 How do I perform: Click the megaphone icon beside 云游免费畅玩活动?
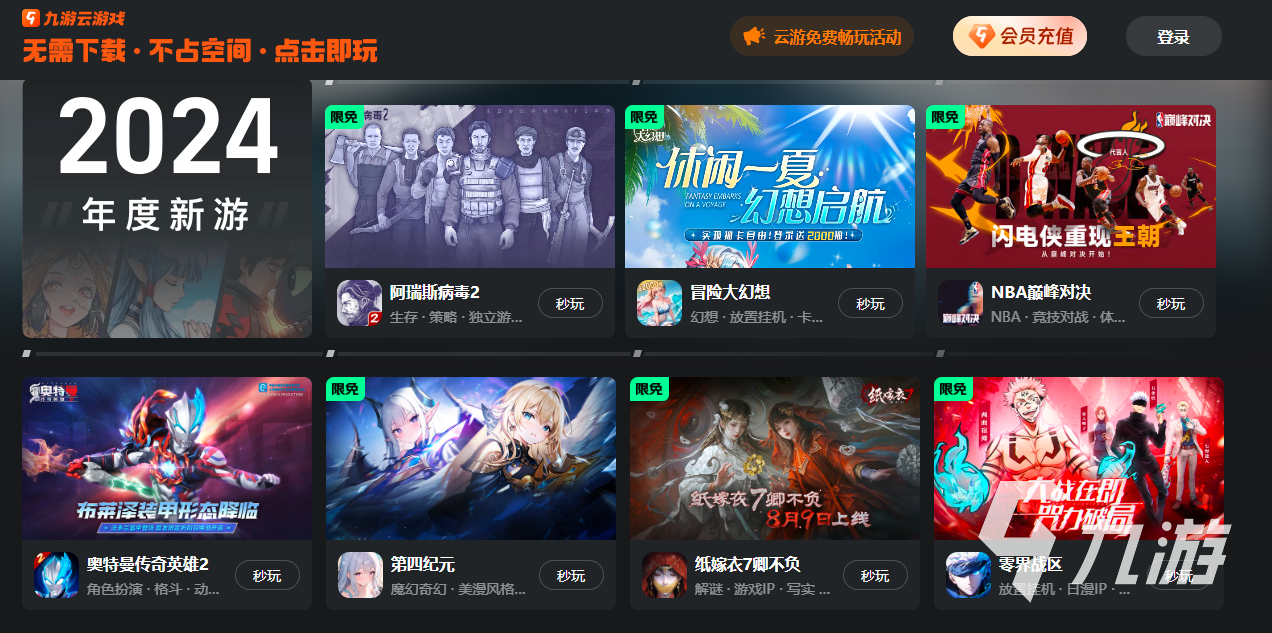coord(754,37)
